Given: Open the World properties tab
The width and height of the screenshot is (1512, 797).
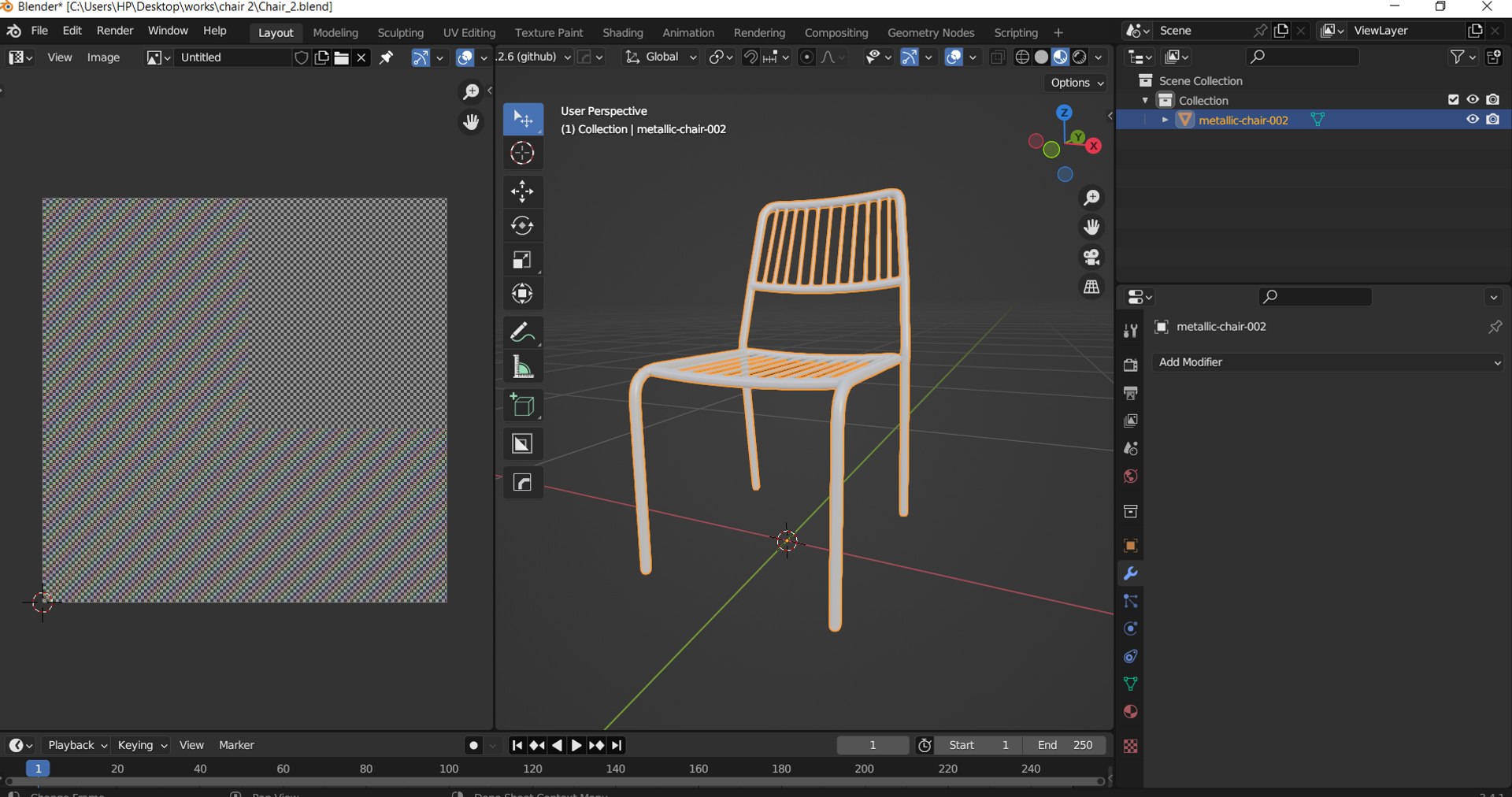Looking at the screenshot, I should tap(1130, 476).
